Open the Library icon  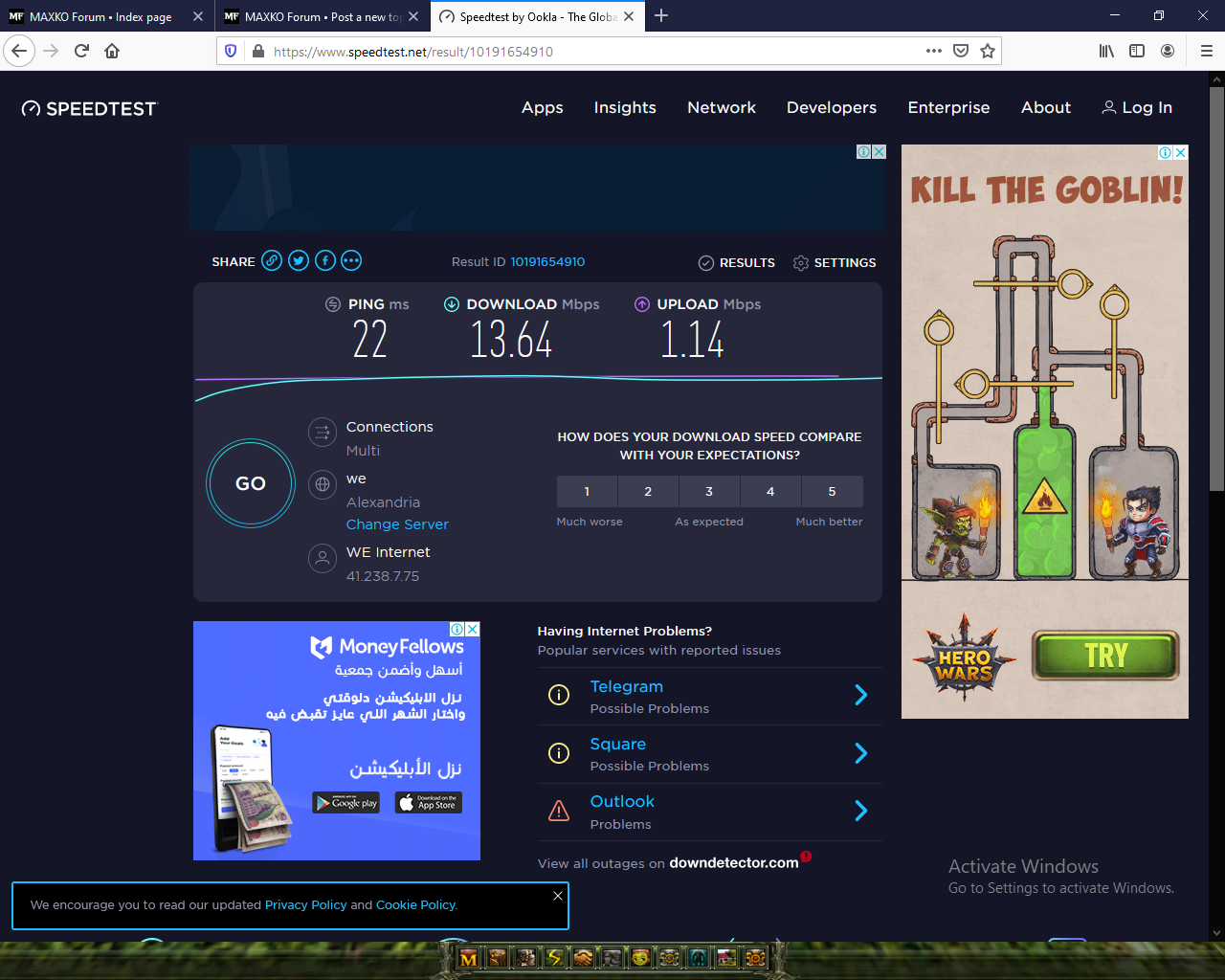point(1106,51)
